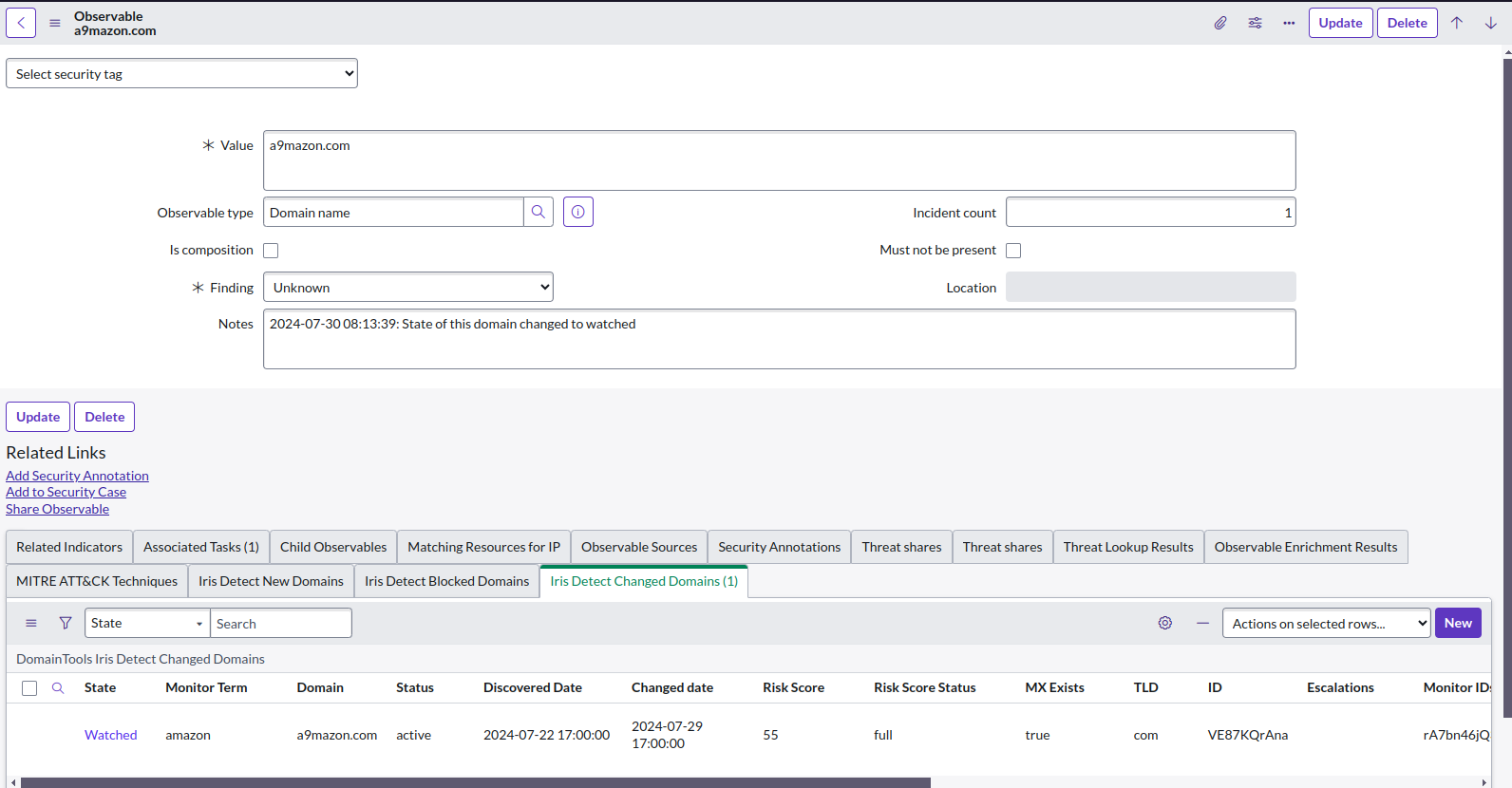
Task: Open more options ellipsis in header
Action: click(x=1289, y=23)
